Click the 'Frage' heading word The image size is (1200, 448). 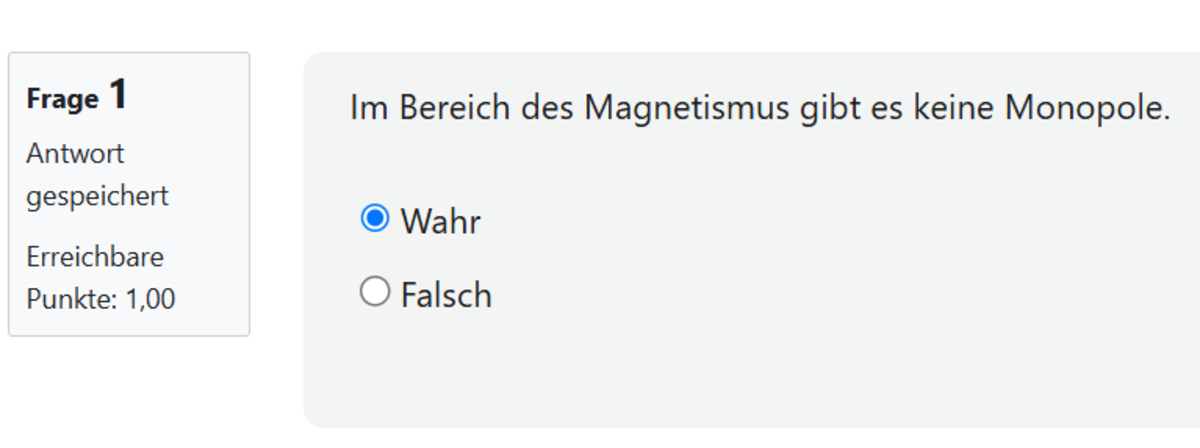62,99
